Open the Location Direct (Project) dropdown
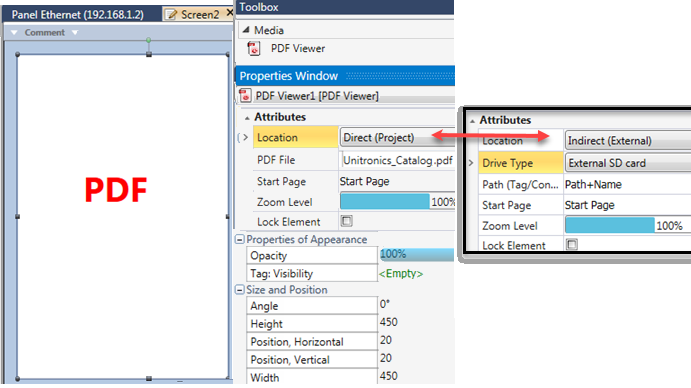 tap(397, 138)
